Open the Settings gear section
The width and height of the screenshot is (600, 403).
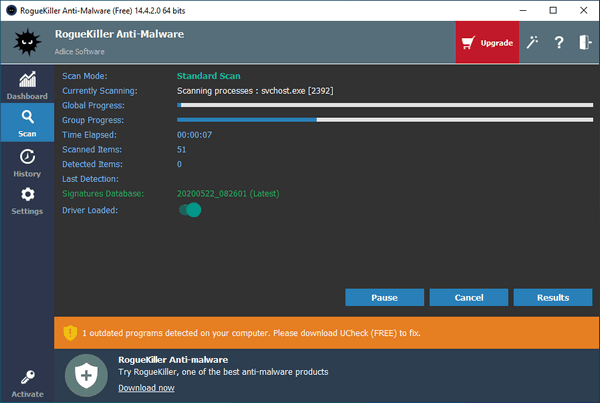point(27,201)
